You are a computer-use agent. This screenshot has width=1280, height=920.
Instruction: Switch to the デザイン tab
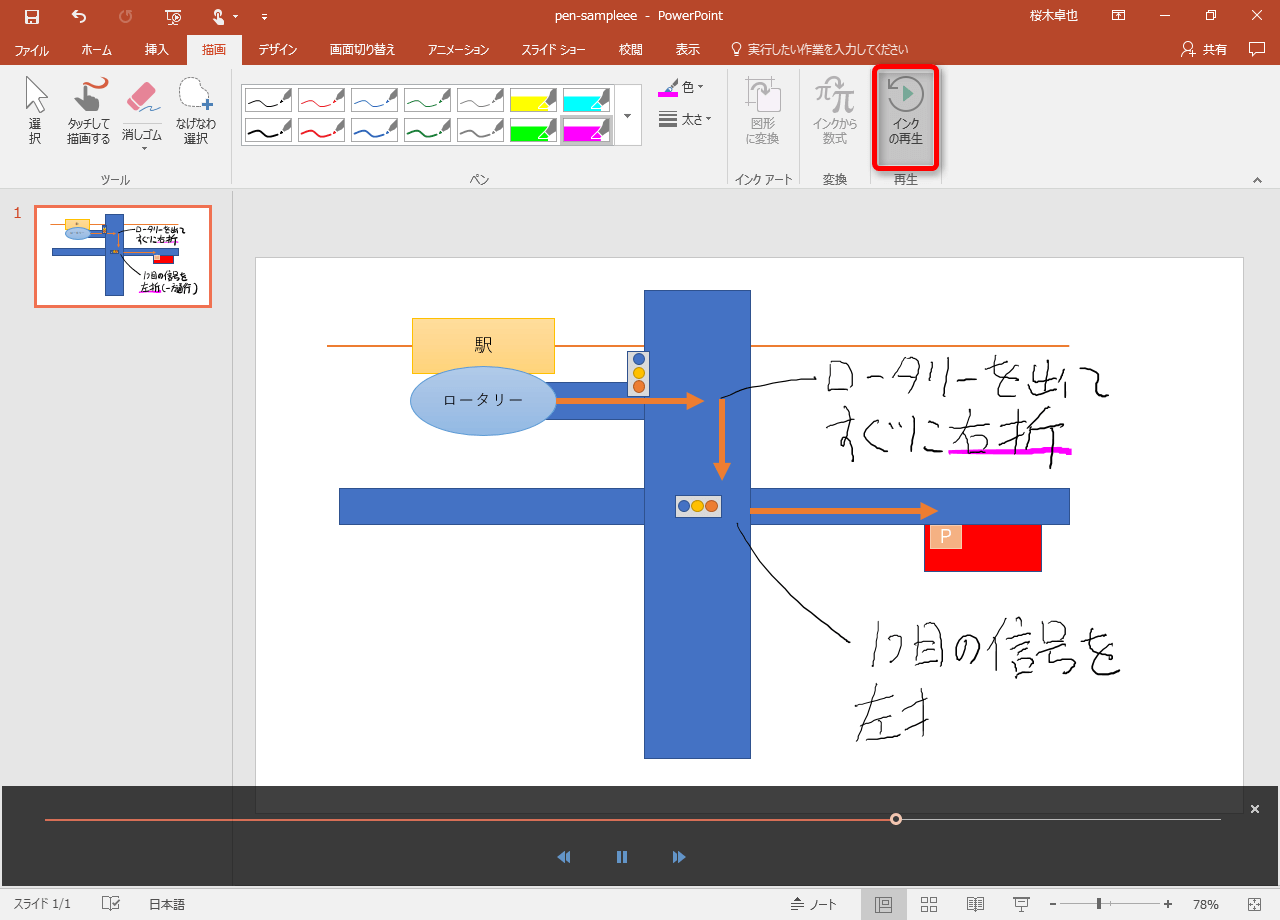tap(277, 49)
